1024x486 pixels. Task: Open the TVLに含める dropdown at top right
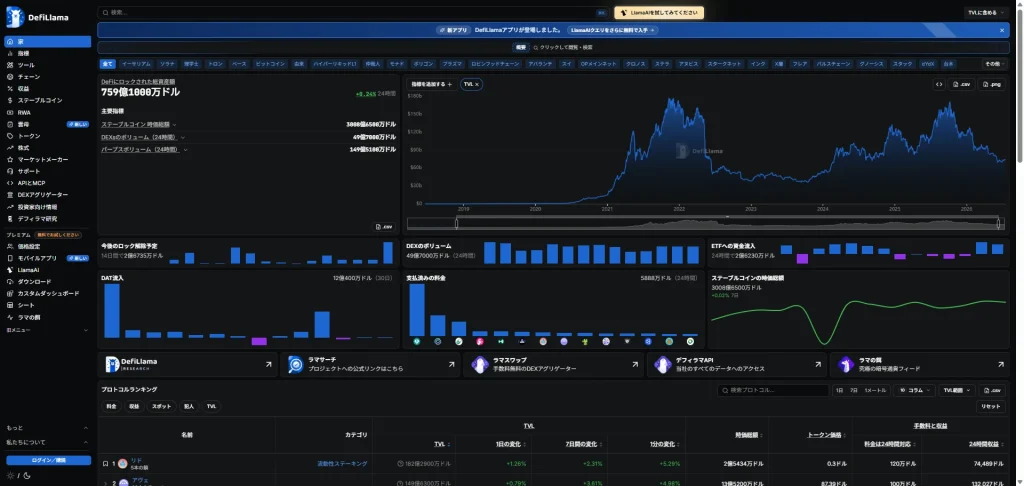click(985, 12)
